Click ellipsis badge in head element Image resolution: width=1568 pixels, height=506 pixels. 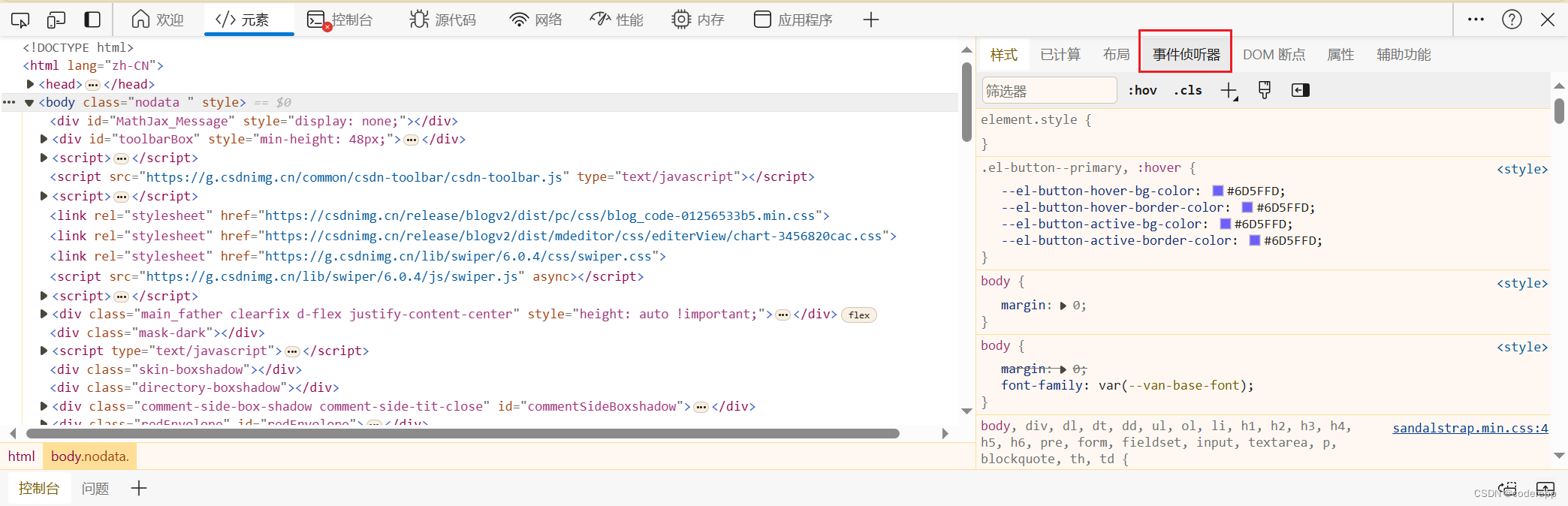pyautogui.click(x=93, y=85)
